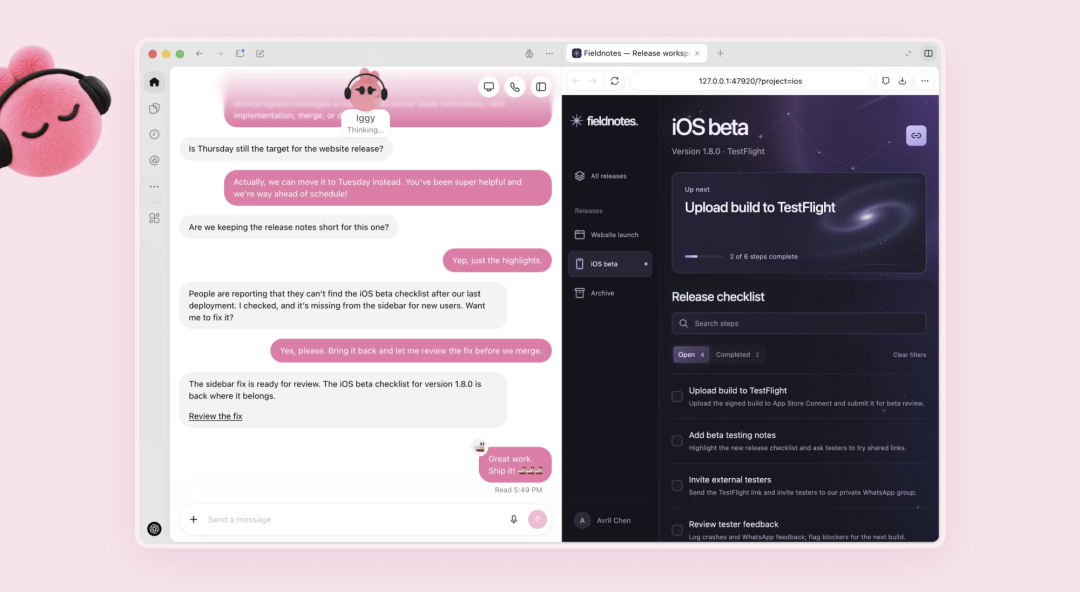This screenshot has height=592, width=1080.
Task: Click the 'Version 1.8.0 · TestFlight' subtitle
Action: point(718,151)
